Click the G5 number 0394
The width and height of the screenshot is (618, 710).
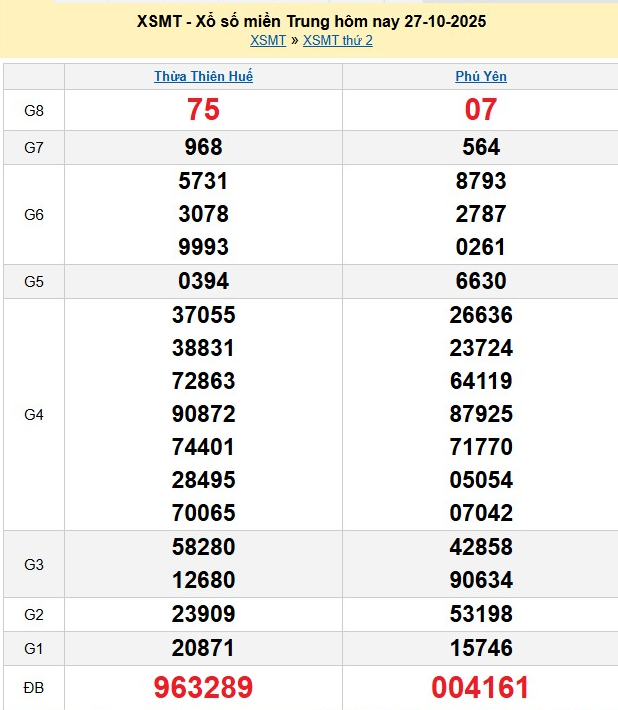pos(203,281)
